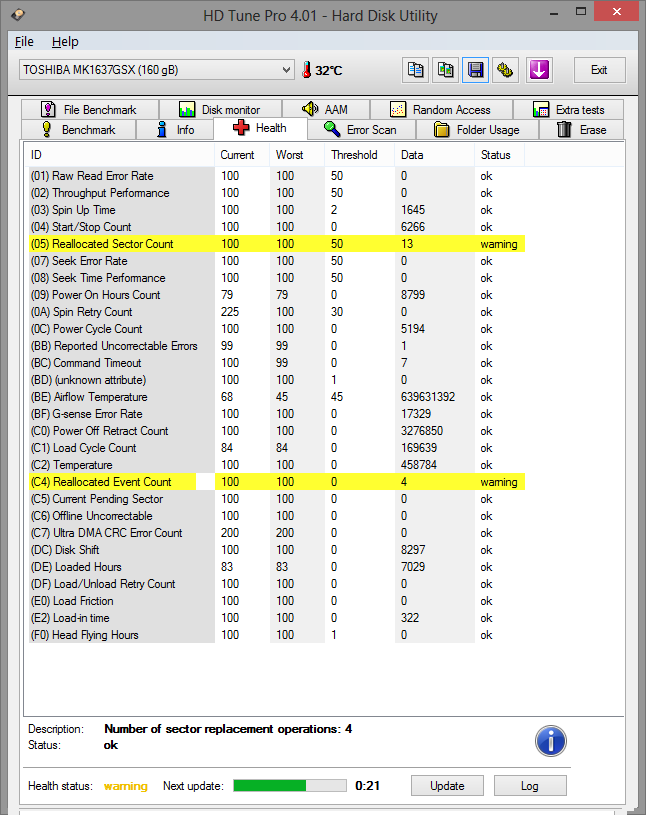This screenshot has height=815, width=646.
Task: Click the Worst column header
Action: pos(297,155)
